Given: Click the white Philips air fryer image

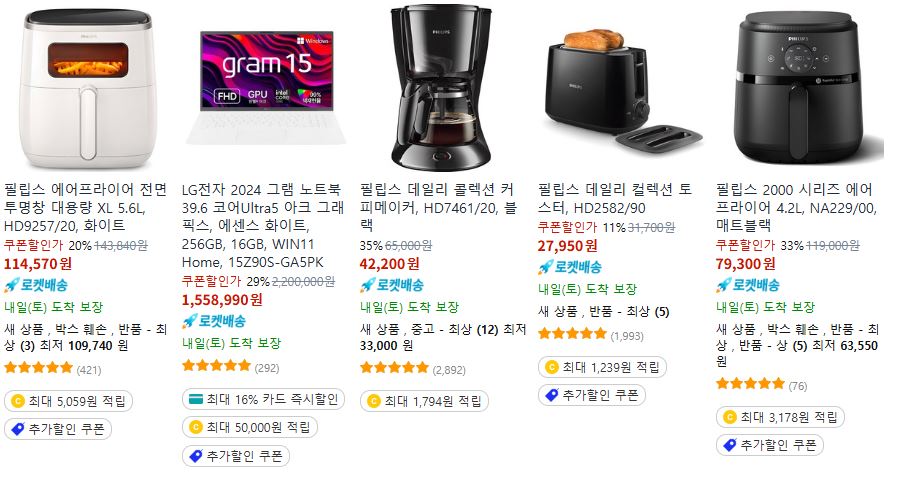Looking at the screenshot, I should pyautogui.click(x=88, y=89).
